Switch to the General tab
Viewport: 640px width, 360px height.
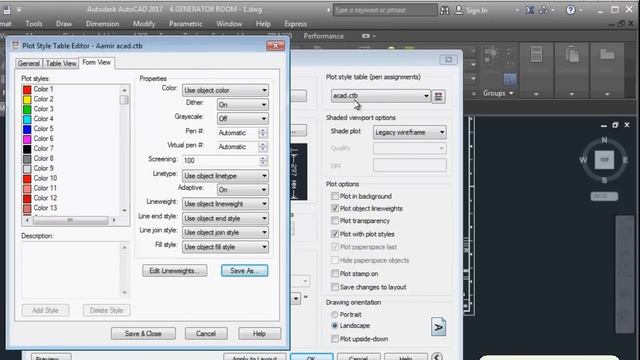click(29, 63)
